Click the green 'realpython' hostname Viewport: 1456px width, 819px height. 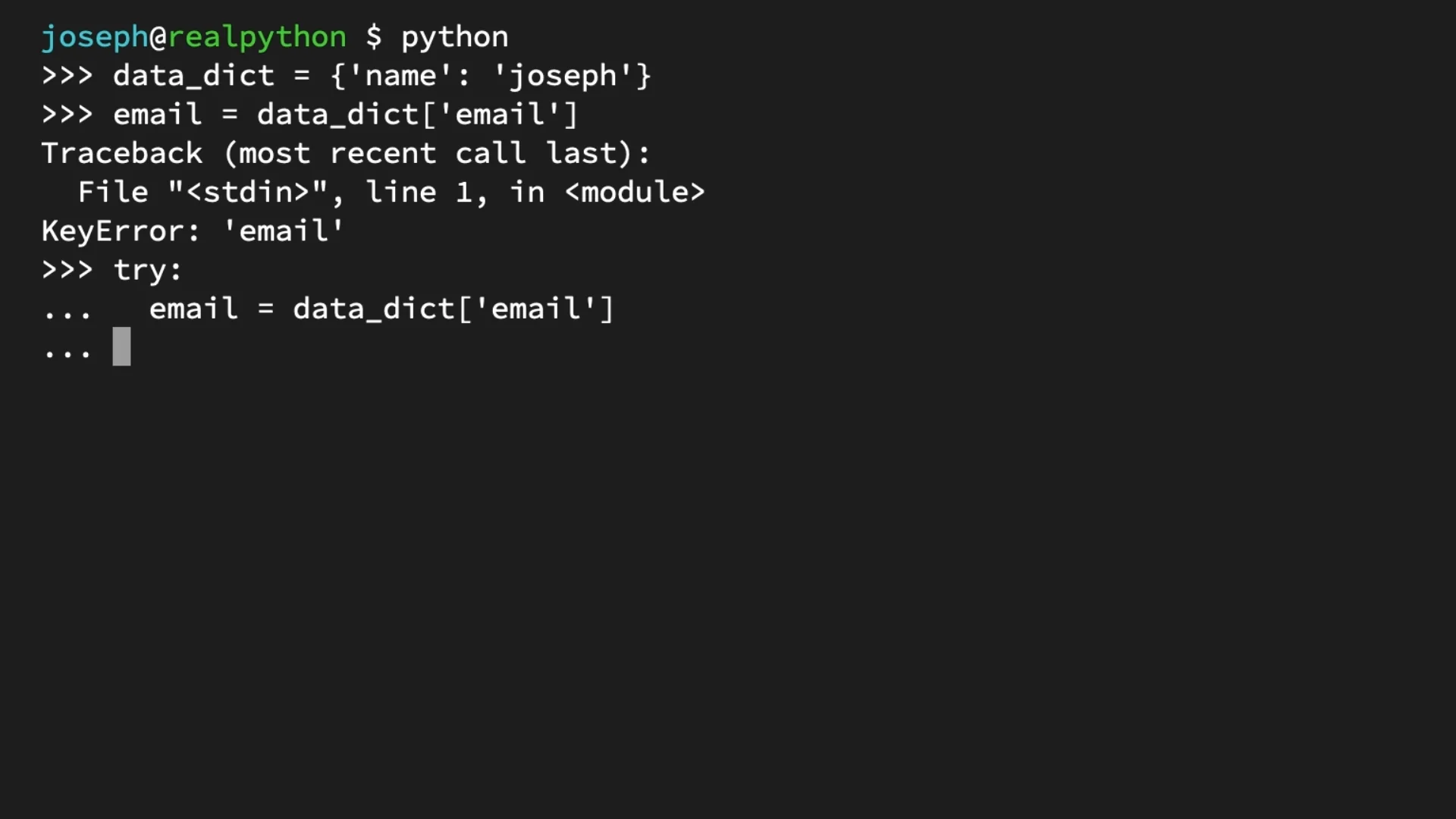[x=256, y=37]
